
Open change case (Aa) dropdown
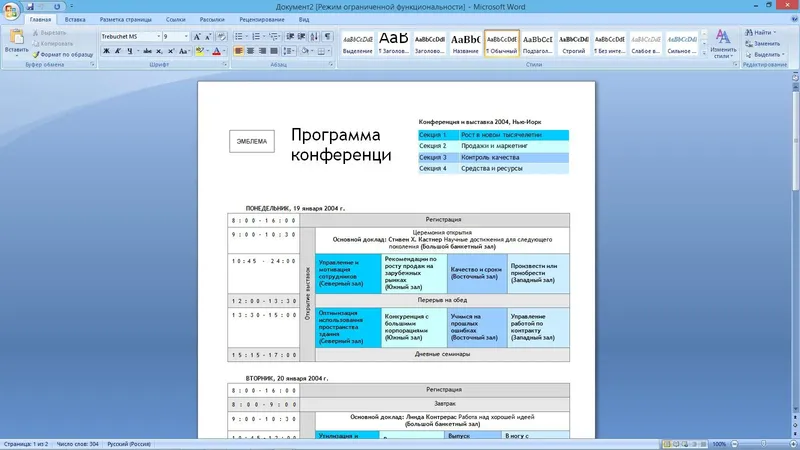click(185, 51)
